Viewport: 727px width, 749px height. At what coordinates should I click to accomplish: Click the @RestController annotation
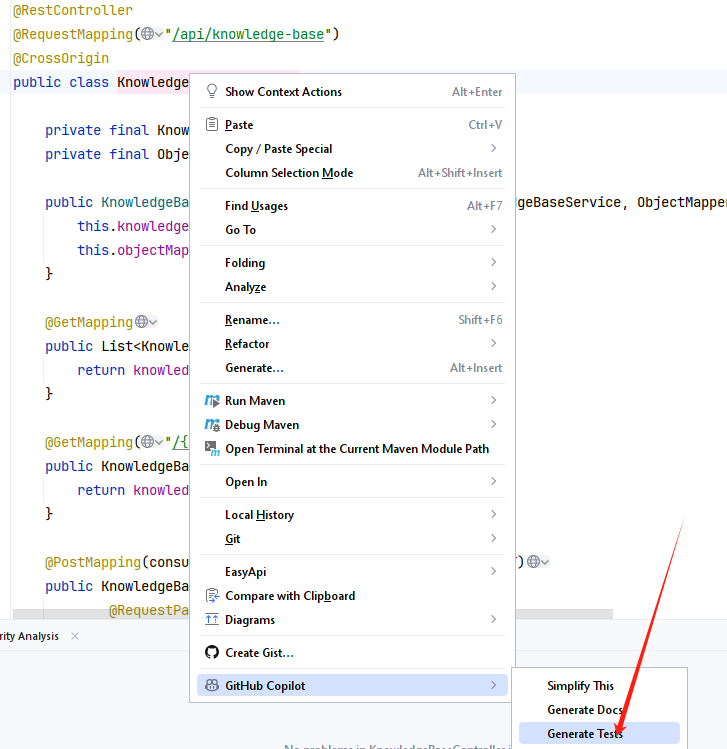(x=73, y=10)
